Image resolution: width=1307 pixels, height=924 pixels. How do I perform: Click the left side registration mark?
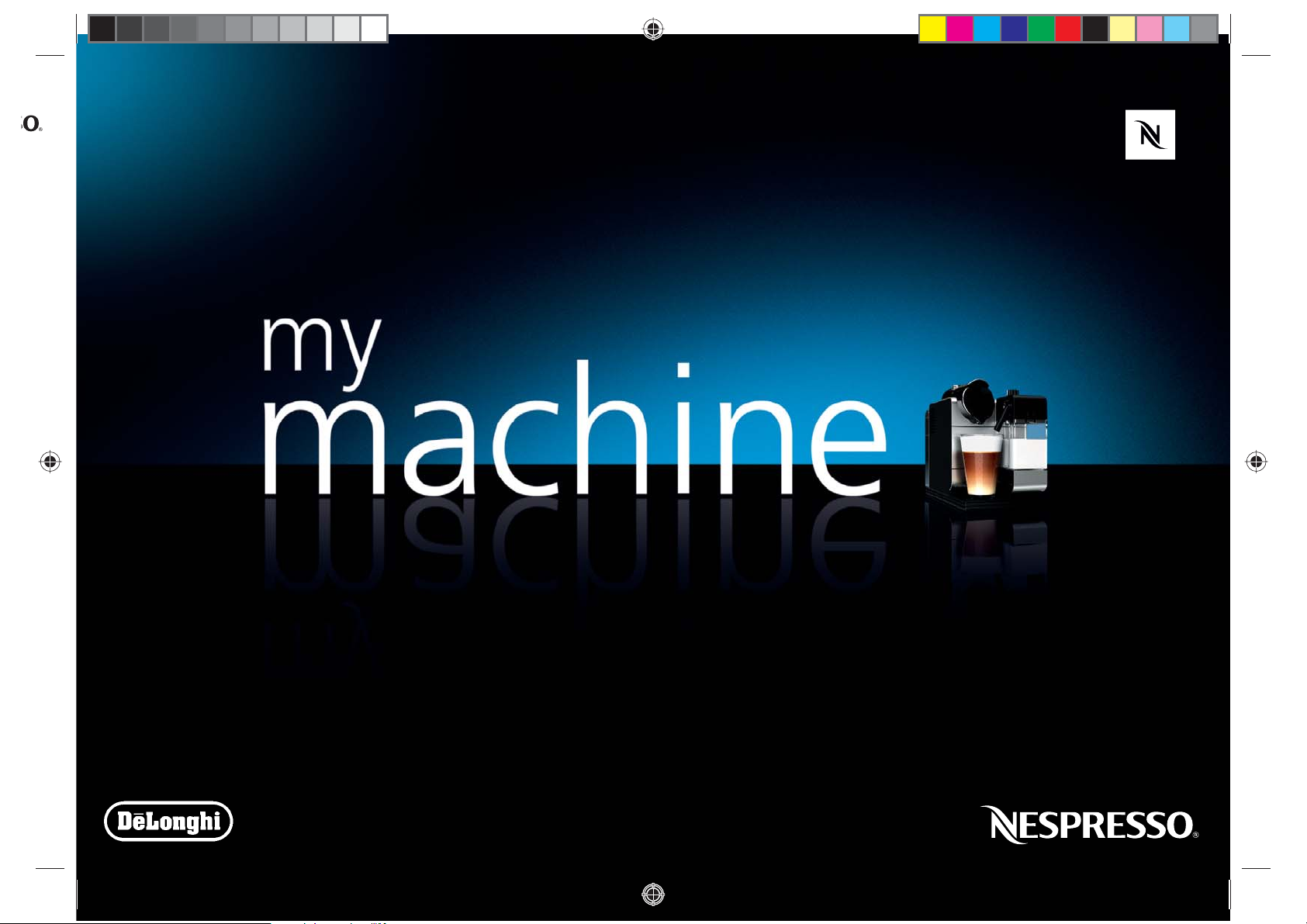tap(50, 462)
